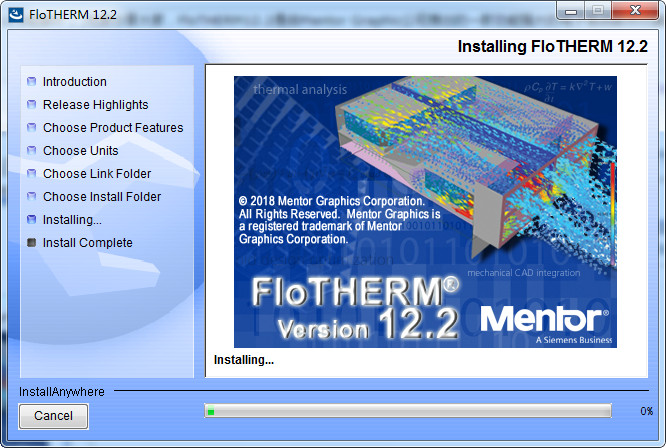The width and height of the screenshot is (666, 448).
Task: Click the installation progress bar
Action: pos(408,411)
